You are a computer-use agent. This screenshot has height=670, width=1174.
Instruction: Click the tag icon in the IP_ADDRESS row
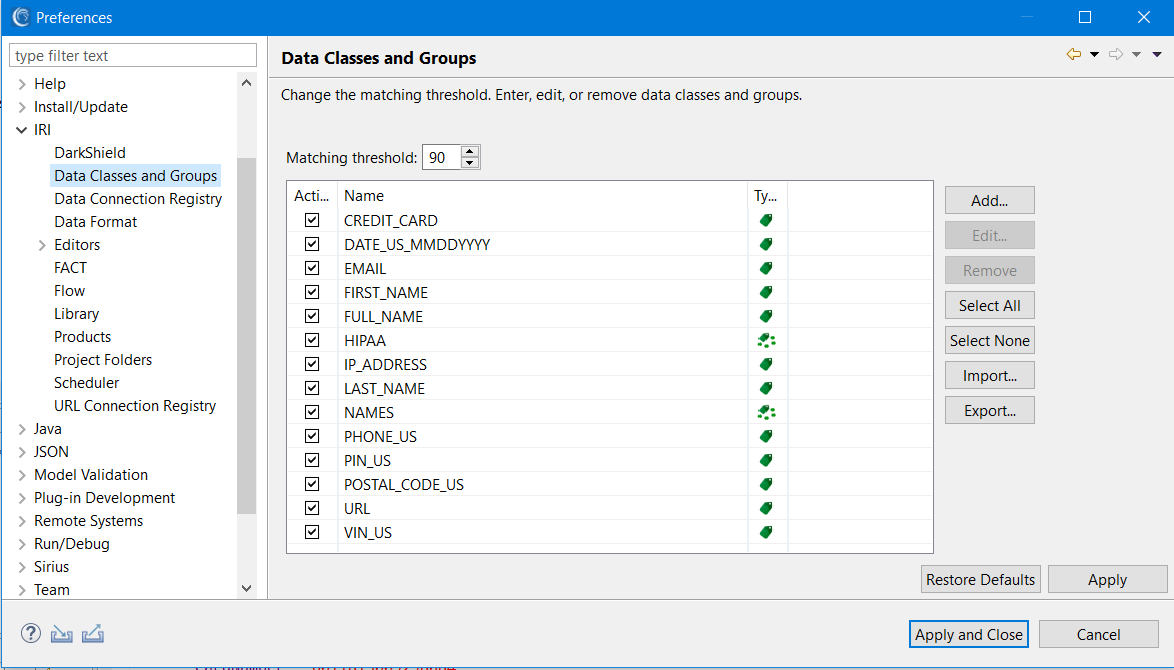click(x=766, y=364)
